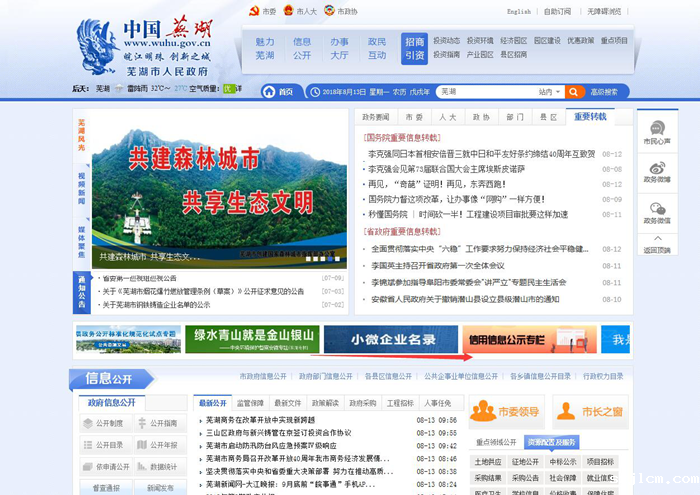
Task: Open 无障碍浏览 accessibility link
Action: click(604, 12)
